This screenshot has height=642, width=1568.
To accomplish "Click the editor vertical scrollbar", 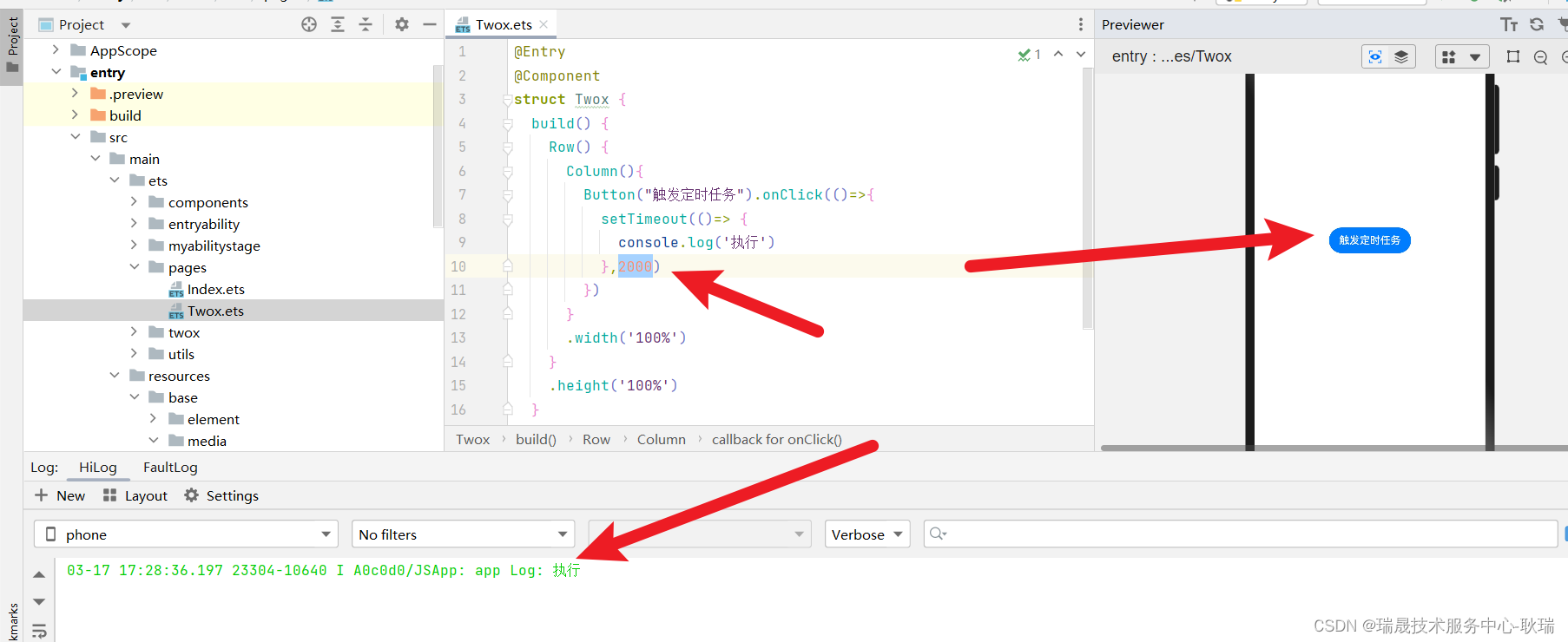I will [1088, 199].
